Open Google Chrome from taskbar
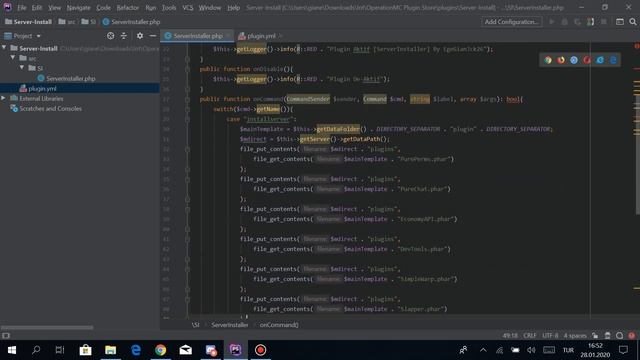 tap(160, 350)
